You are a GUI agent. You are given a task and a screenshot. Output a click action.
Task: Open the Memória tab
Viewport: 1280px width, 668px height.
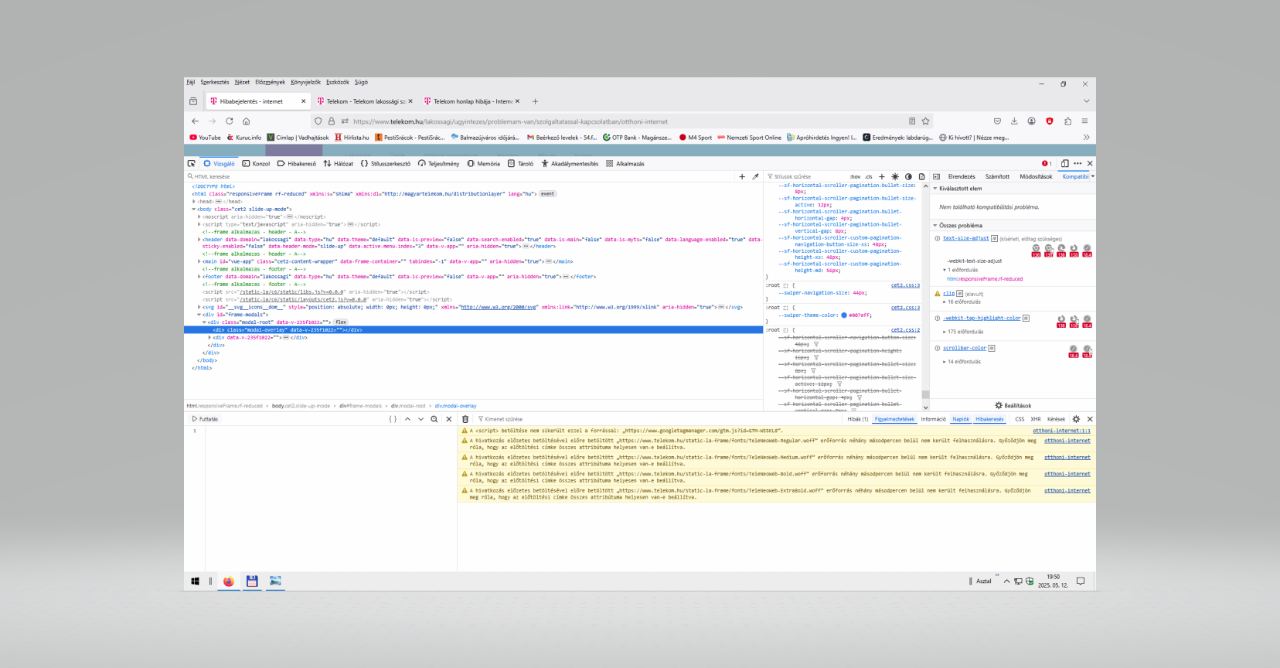tap(484, 163)
